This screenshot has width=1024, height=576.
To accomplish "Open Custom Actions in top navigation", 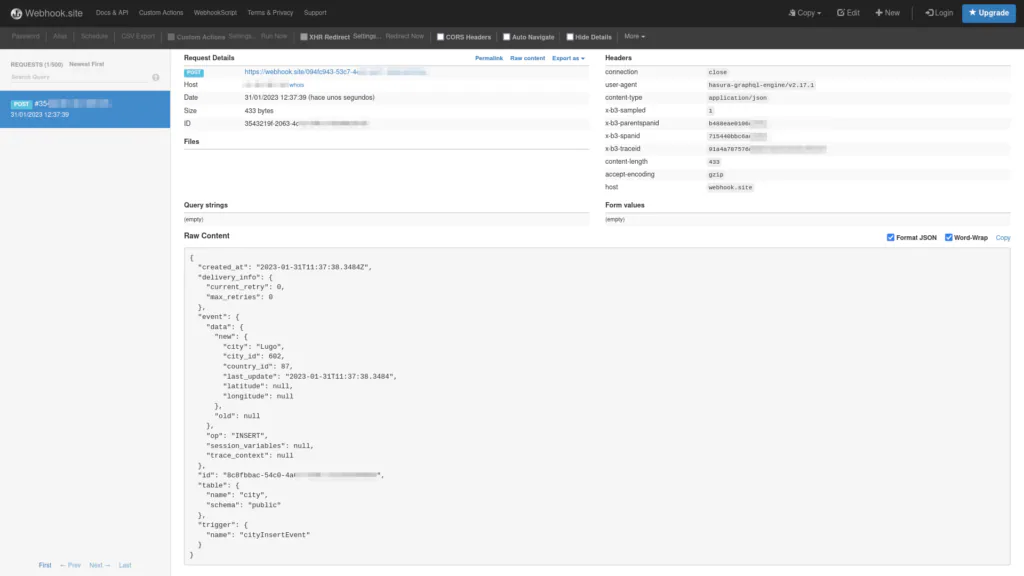I will click(x=161, y=12).
